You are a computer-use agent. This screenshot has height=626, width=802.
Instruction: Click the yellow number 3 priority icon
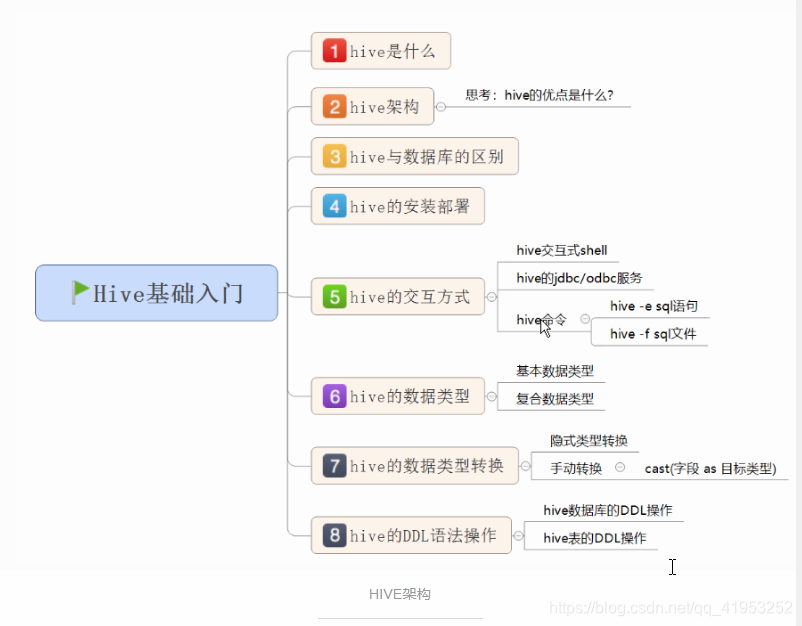point(335,156)
